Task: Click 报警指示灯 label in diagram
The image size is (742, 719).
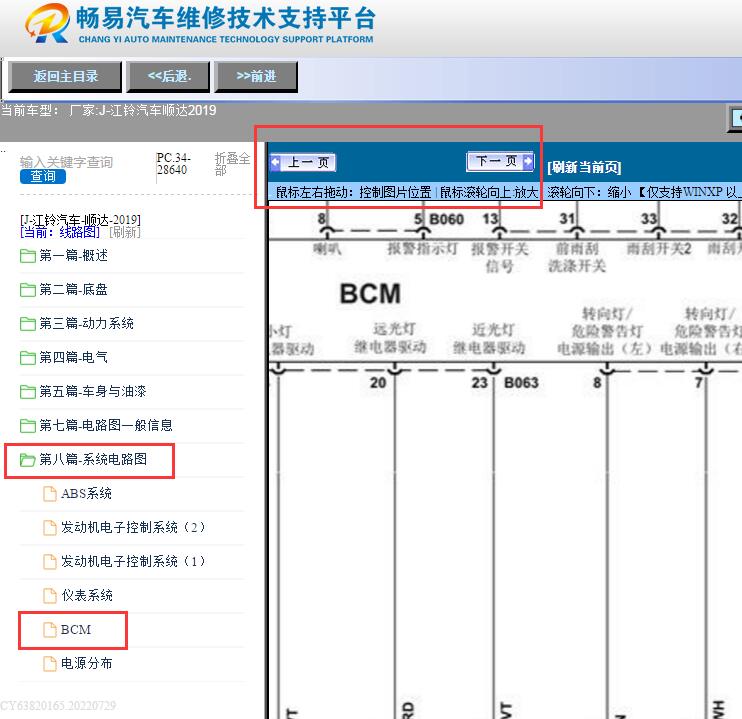Action: click(x=423, y=249)
